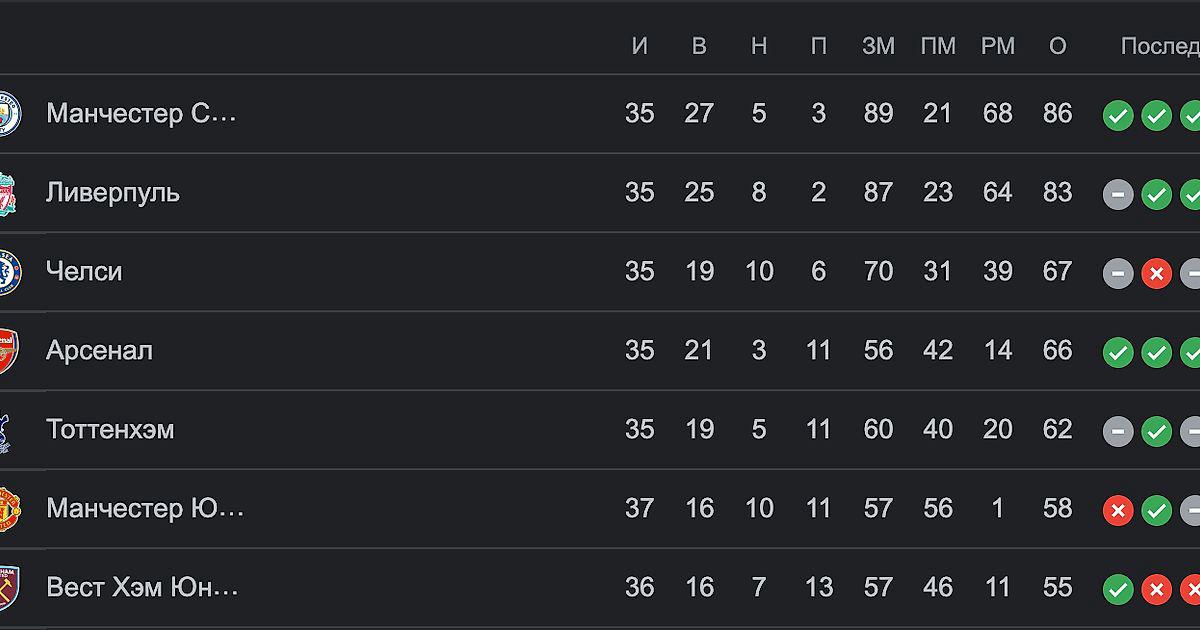The image size is (1200, 630).
Task: Click the Chelsea club crest
Action: pos(9,272)
